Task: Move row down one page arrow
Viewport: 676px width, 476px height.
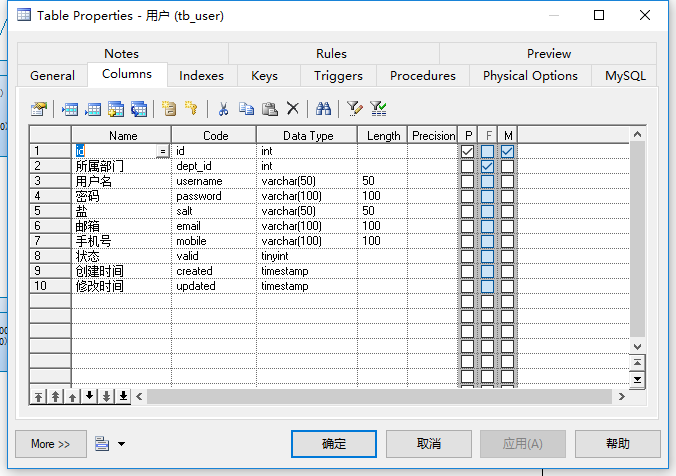Action: pyautogui.click(x=106, y=396)
